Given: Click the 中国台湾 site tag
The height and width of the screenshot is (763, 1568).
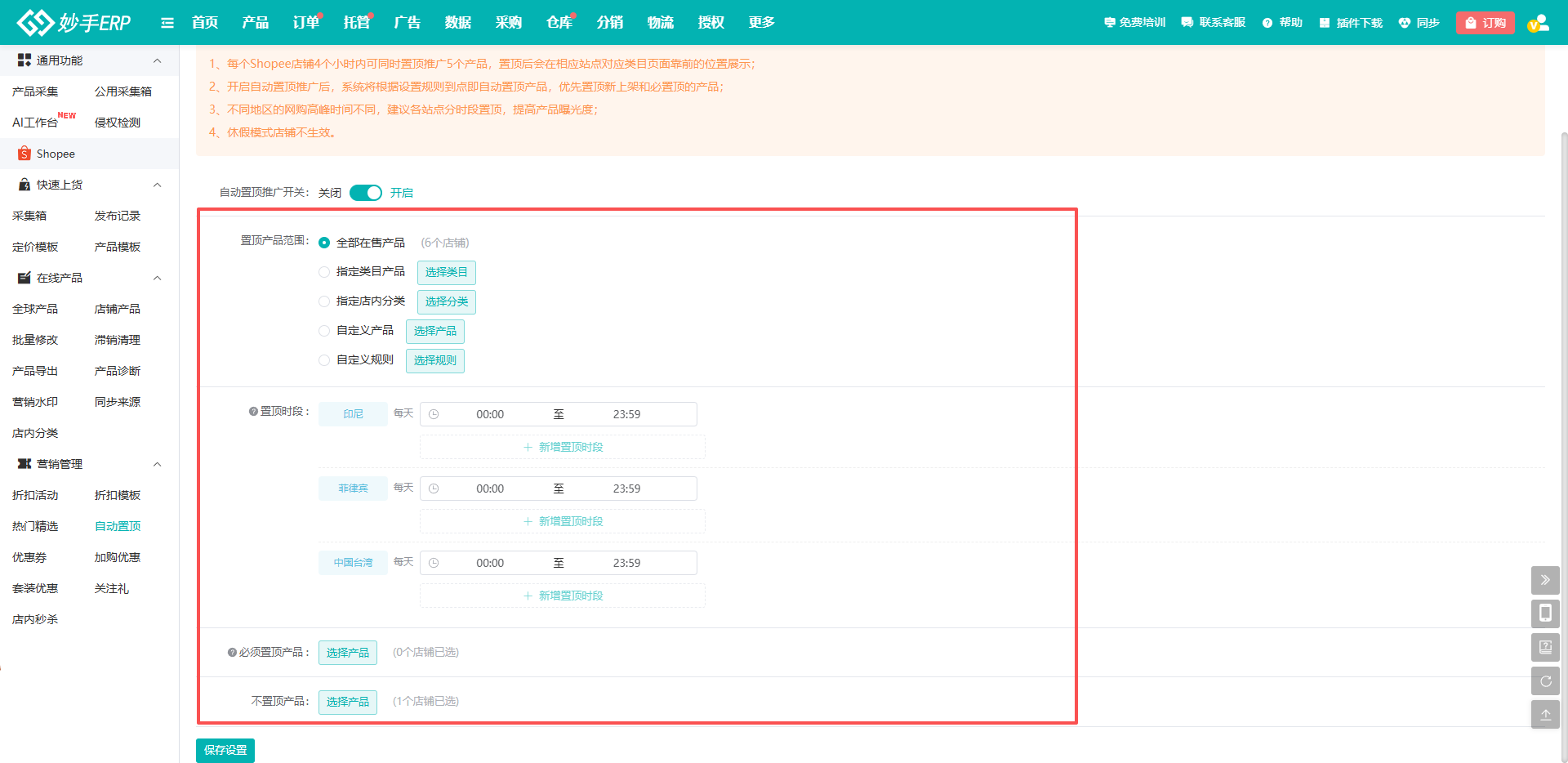Looking at the screenshot, I should (353, 563).
